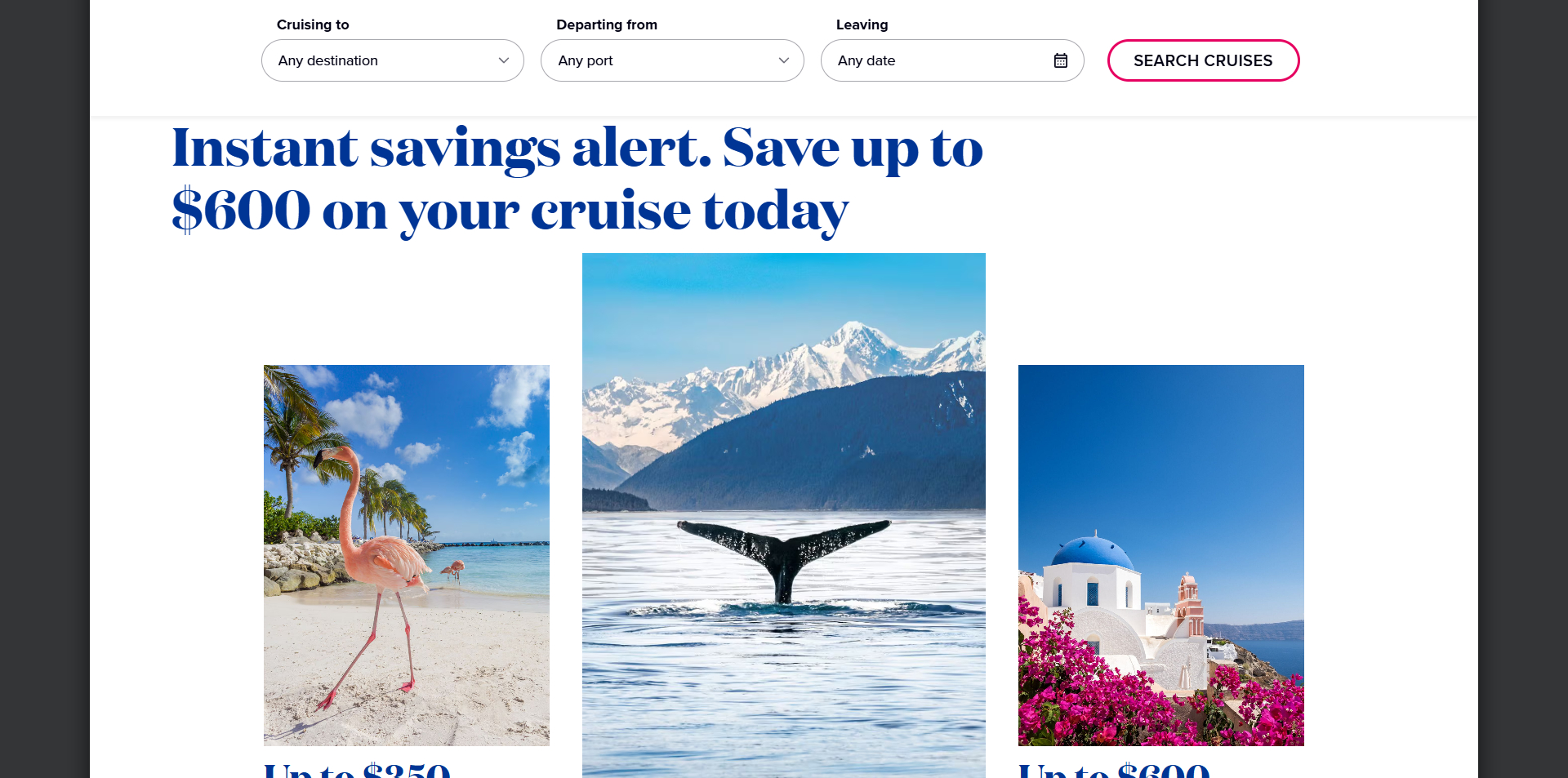Click the Any destination text
This screenshot has width=1568, height=778.
point(328,60)
